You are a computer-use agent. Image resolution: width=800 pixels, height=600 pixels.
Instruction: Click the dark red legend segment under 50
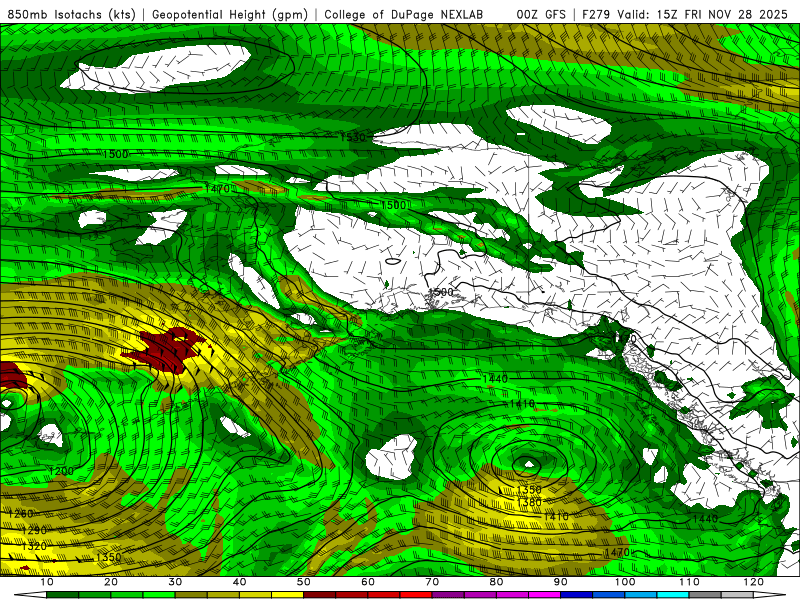[319, 595]
